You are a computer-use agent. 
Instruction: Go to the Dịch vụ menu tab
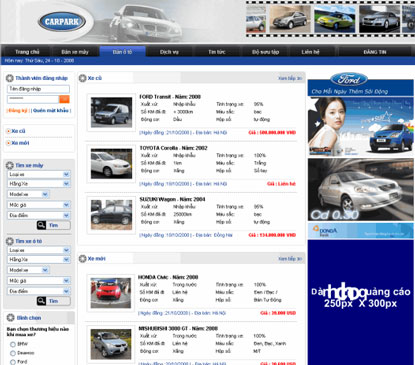pyautogui.click(x=169, y=52)
